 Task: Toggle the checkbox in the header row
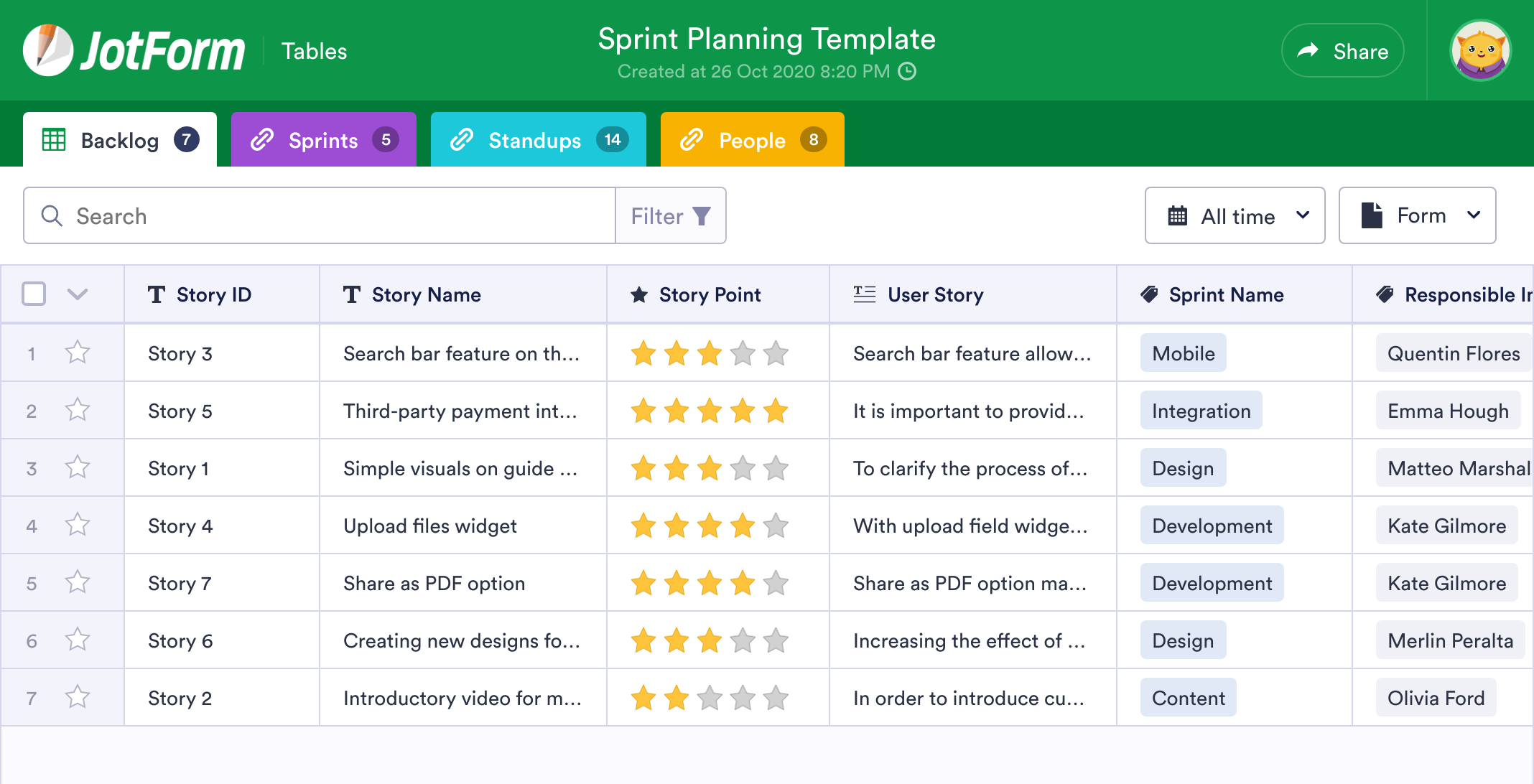[x=34, y=294]
